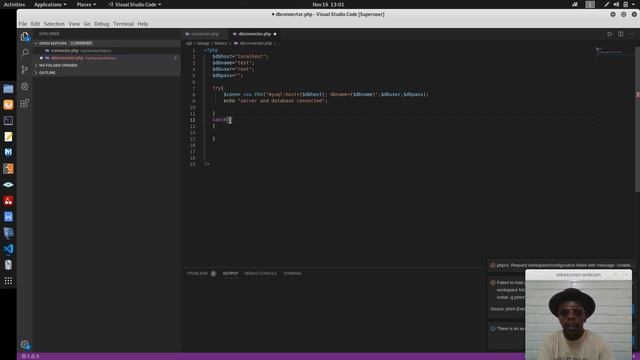Screen dimensions: 640x360
Task: Open the Go menu
Action: click(87, 24)
